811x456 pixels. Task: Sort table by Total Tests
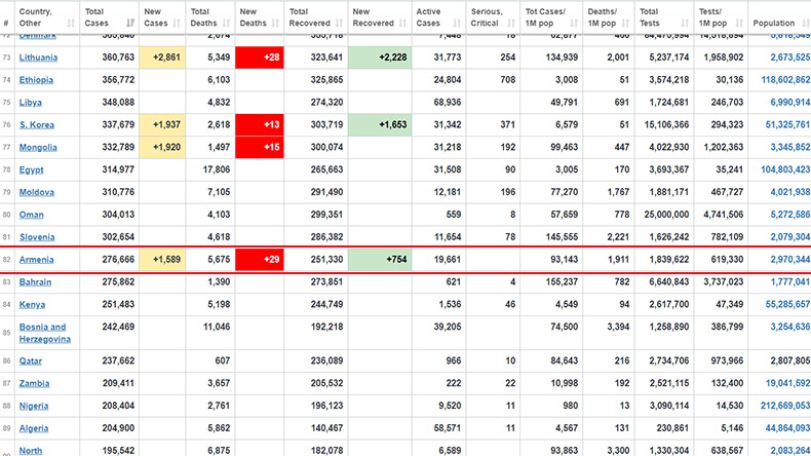pos(664,17)
